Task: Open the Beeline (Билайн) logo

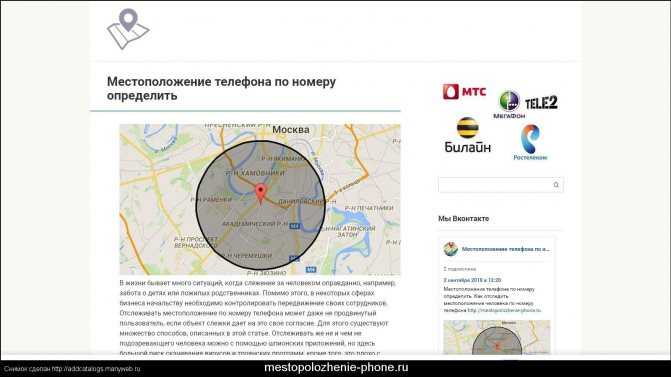Action: pos(467,135)
